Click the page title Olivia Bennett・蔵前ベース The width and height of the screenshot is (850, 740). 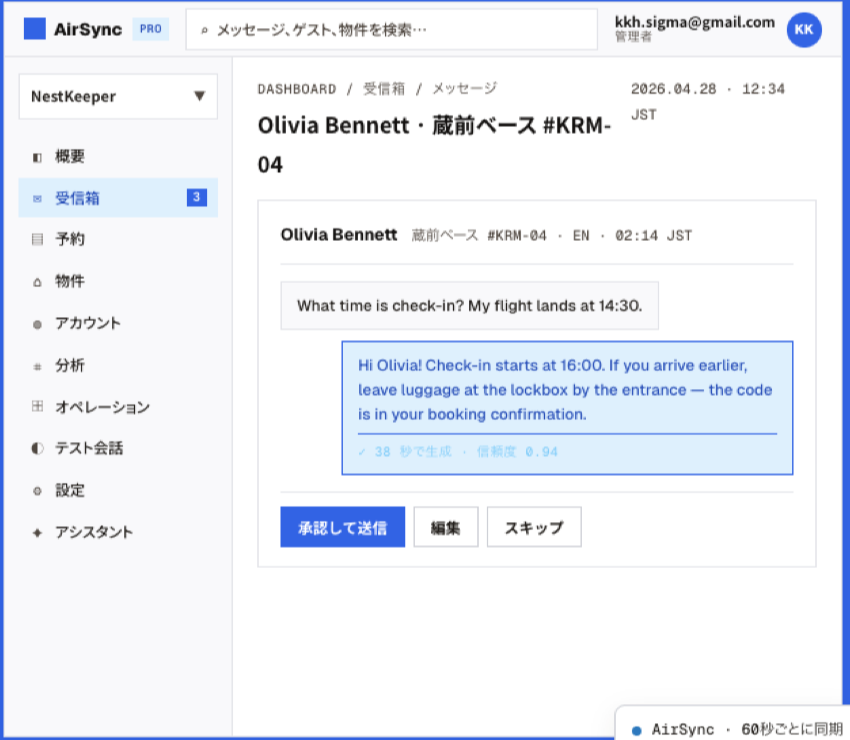[x=434, y=145]
